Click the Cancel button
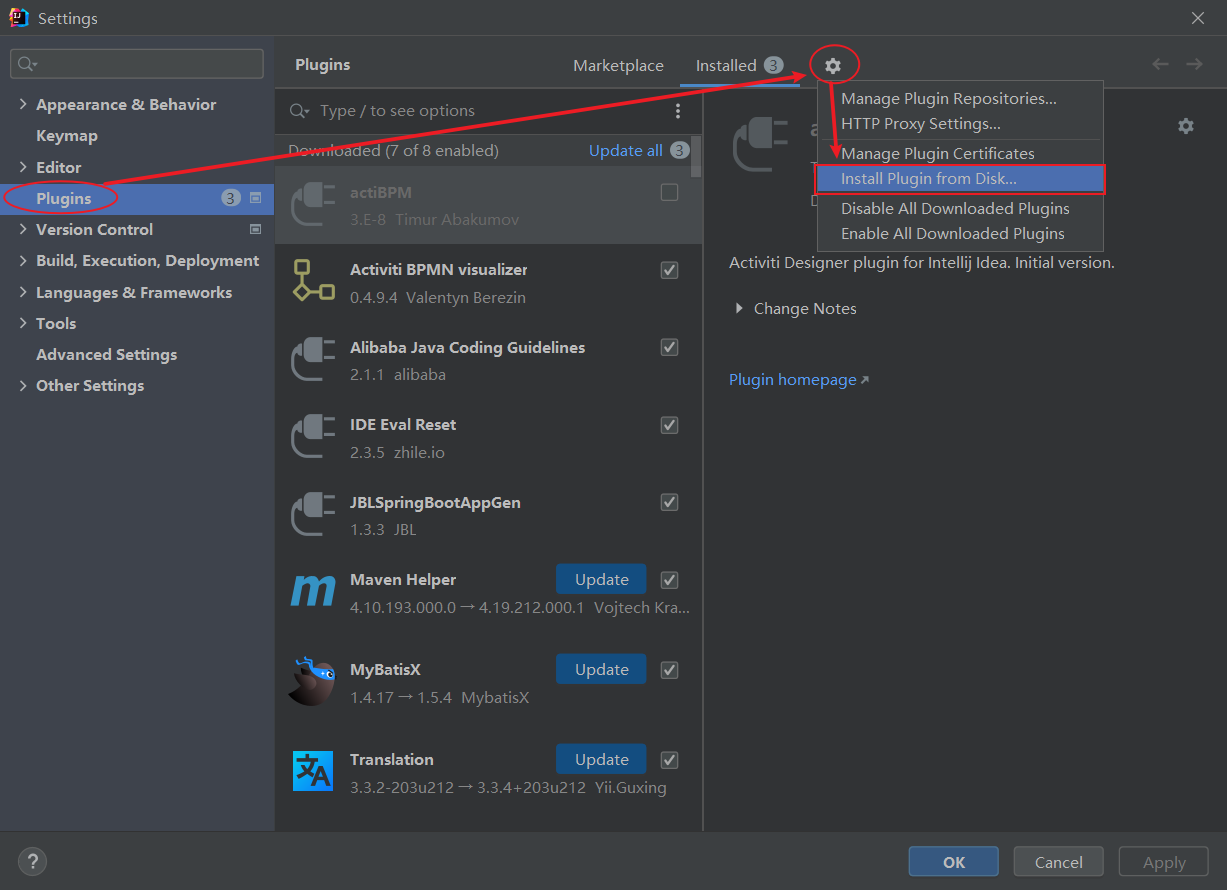This screenshot has height=890, width=1227. click(1059, 862)
